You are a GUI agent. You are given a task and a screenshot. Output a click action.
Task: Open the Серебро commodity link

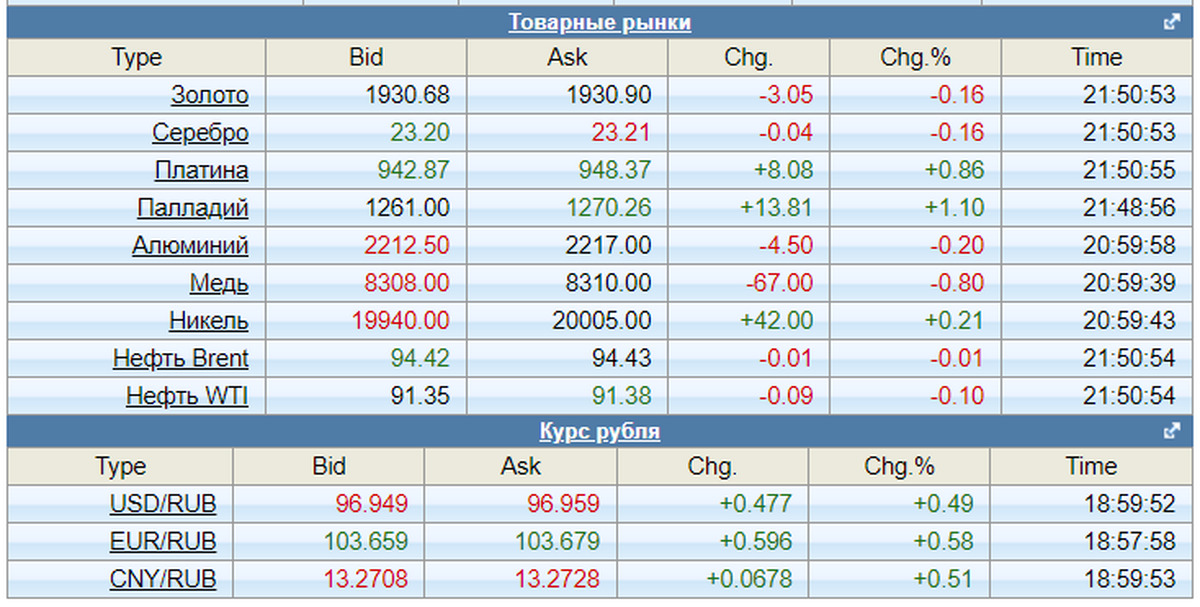(x=200, y=132)
